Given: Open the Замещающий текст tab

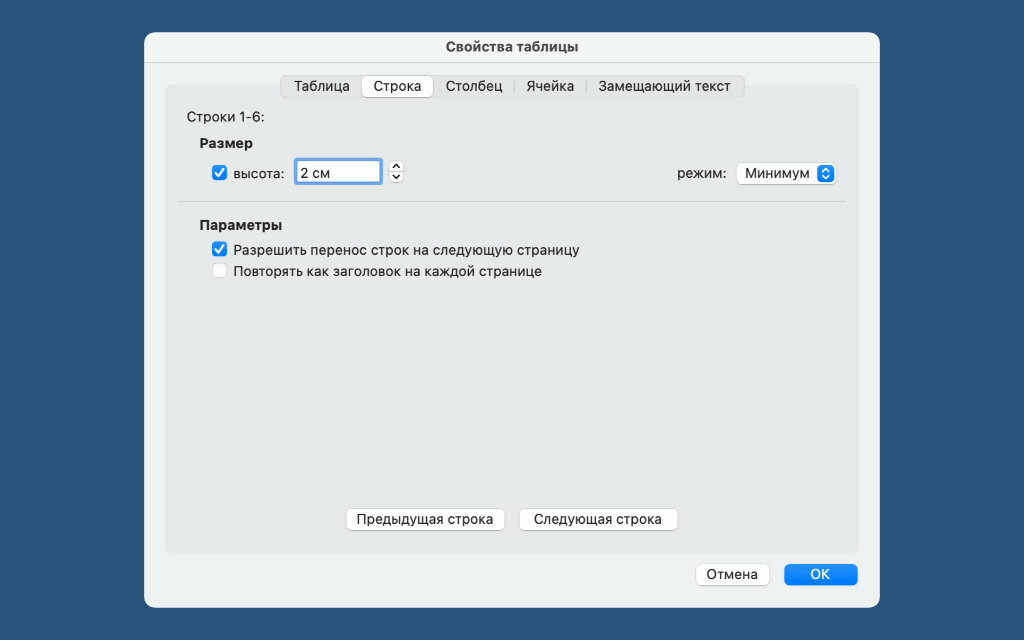Looking at the screenshot, I should coord(664,86).
